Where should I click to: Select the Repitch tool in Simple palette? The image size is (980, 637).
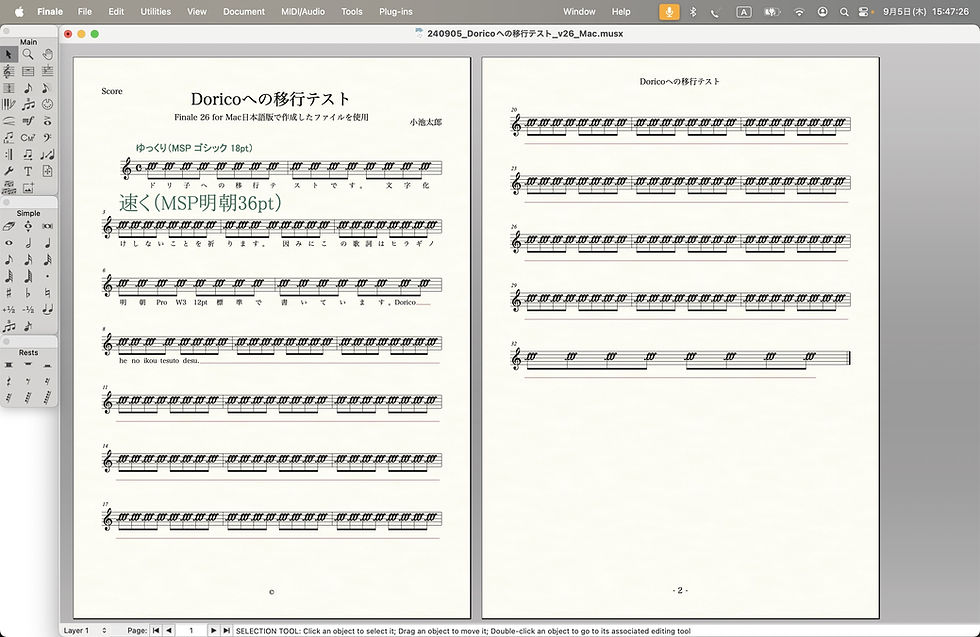click(x=28, y=226)
